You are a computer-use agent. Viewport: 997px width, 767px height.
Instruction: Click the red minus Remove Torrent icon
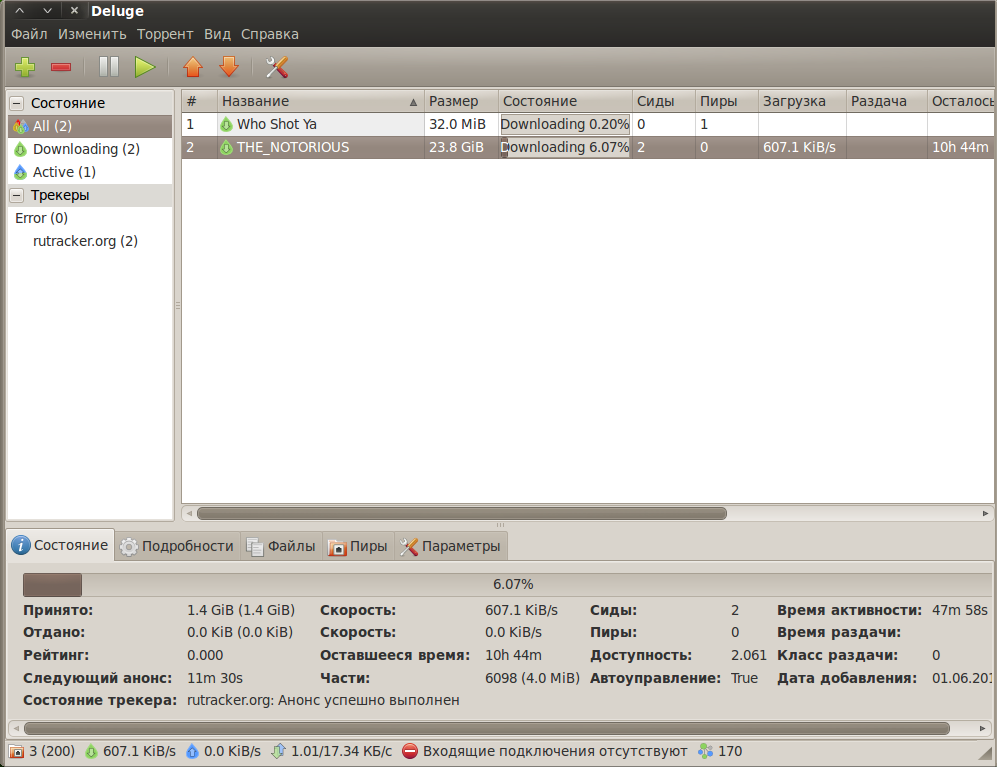coord(61,67)
